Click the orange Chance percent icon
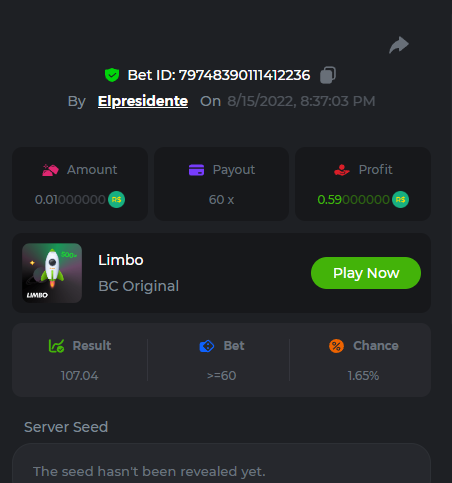Screen dimensions: 452x483 336,346
